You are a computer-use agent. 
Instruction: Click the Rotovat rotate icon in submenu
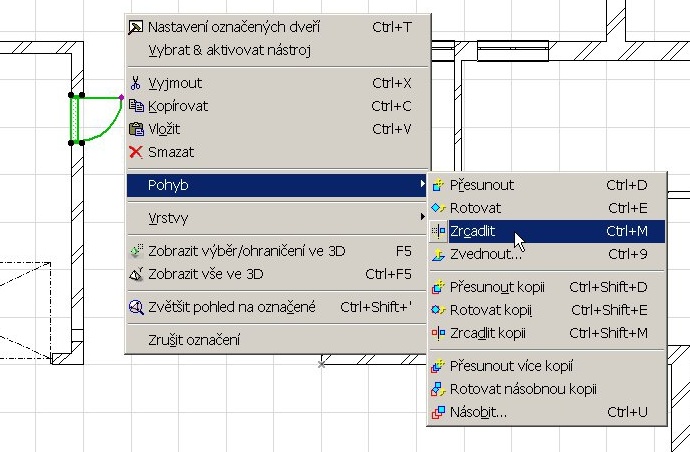(438, 208)
